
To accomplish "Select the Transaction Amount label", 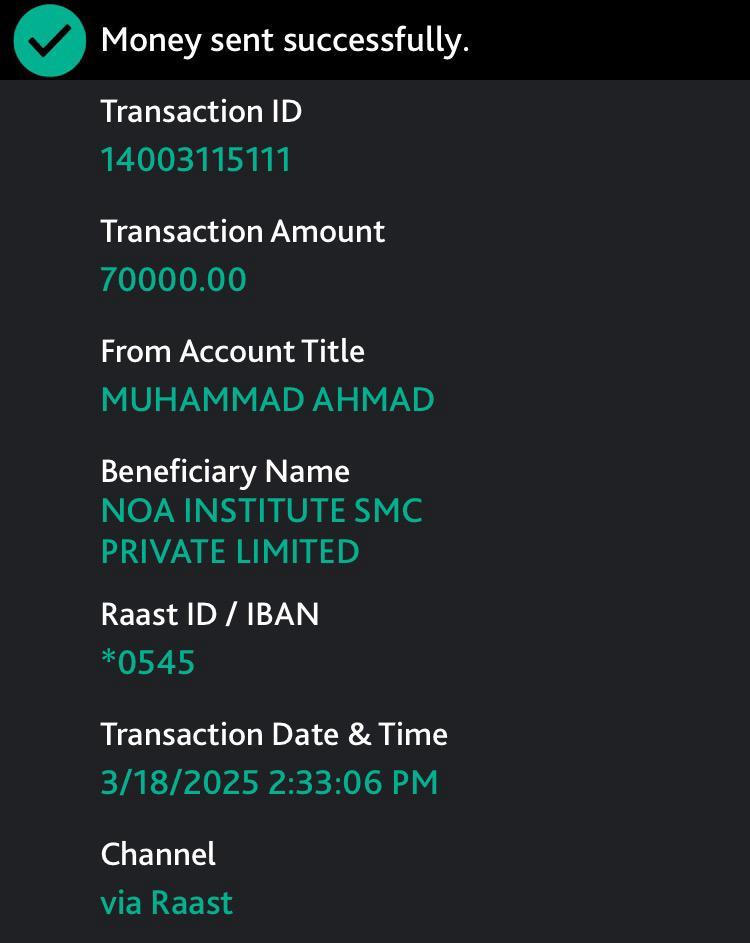I will click(x=242, y=231).
